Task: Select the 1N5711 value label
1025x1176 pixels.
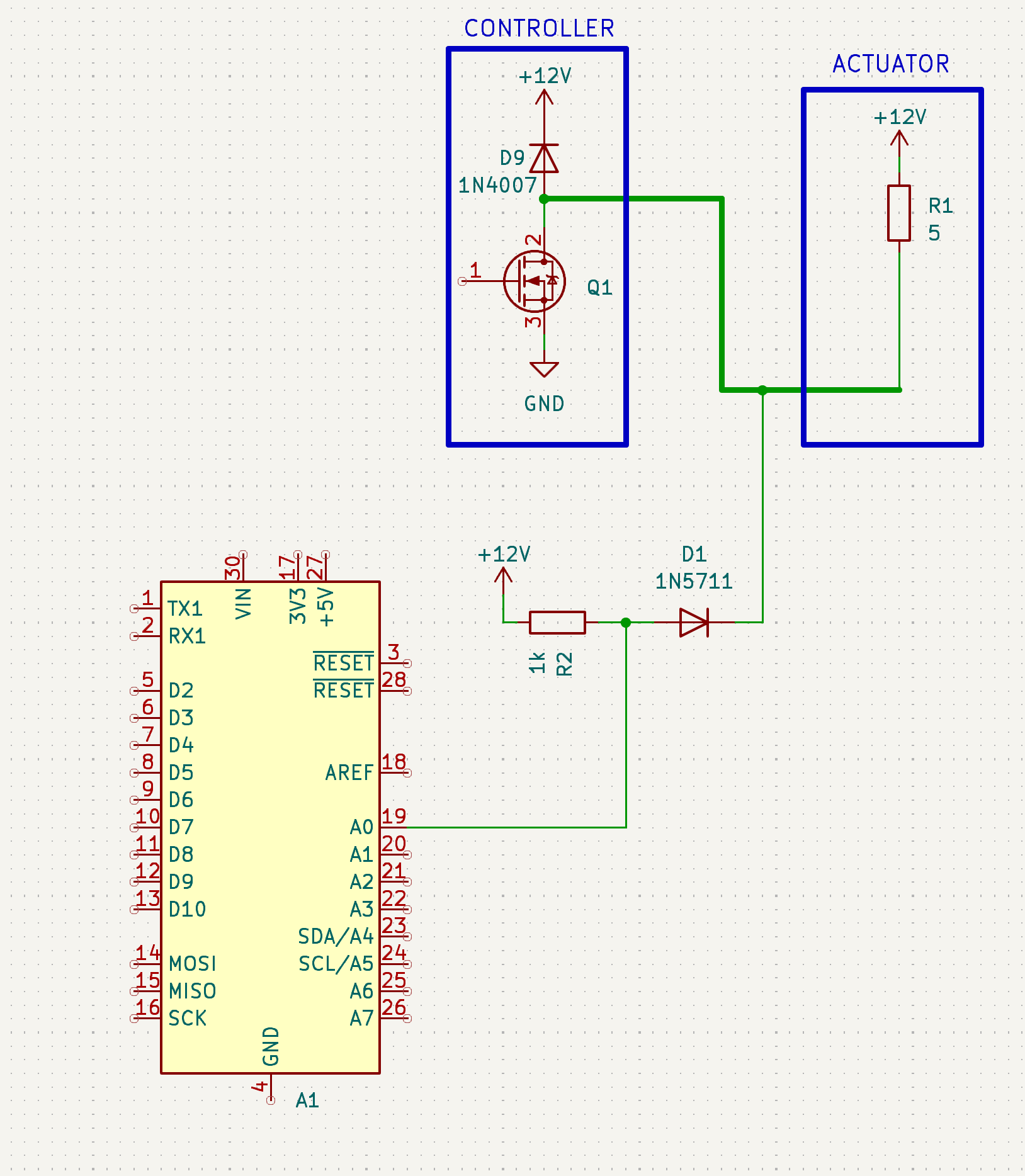Action: [694, 581]
